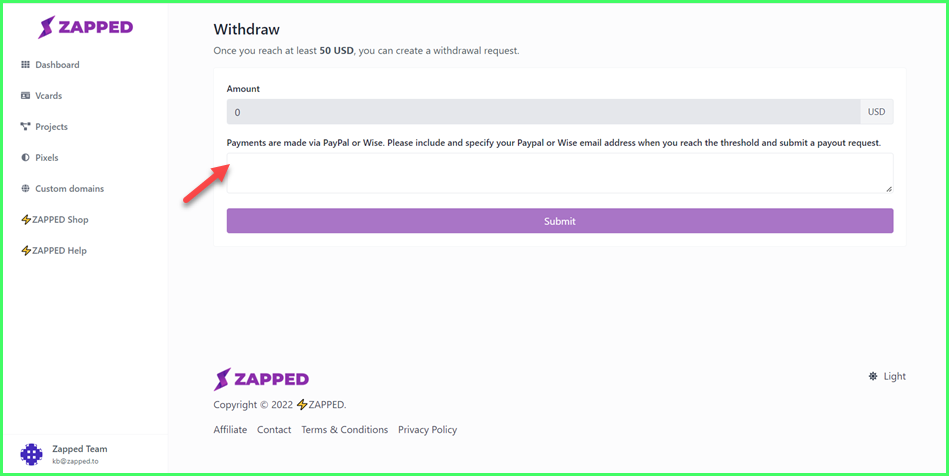
Task: Click the Amount input field
Action: point(543,112)
